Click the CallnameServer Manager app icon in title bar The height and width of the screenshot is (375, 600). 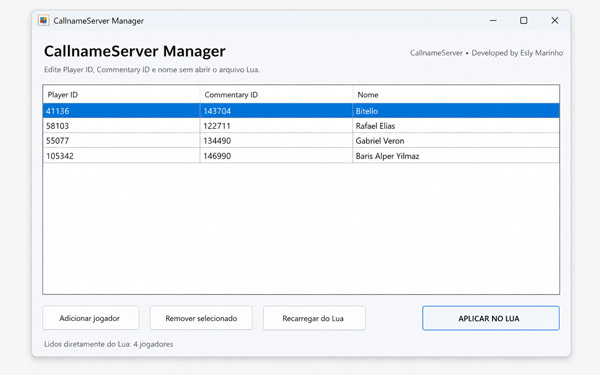(44, 21)
